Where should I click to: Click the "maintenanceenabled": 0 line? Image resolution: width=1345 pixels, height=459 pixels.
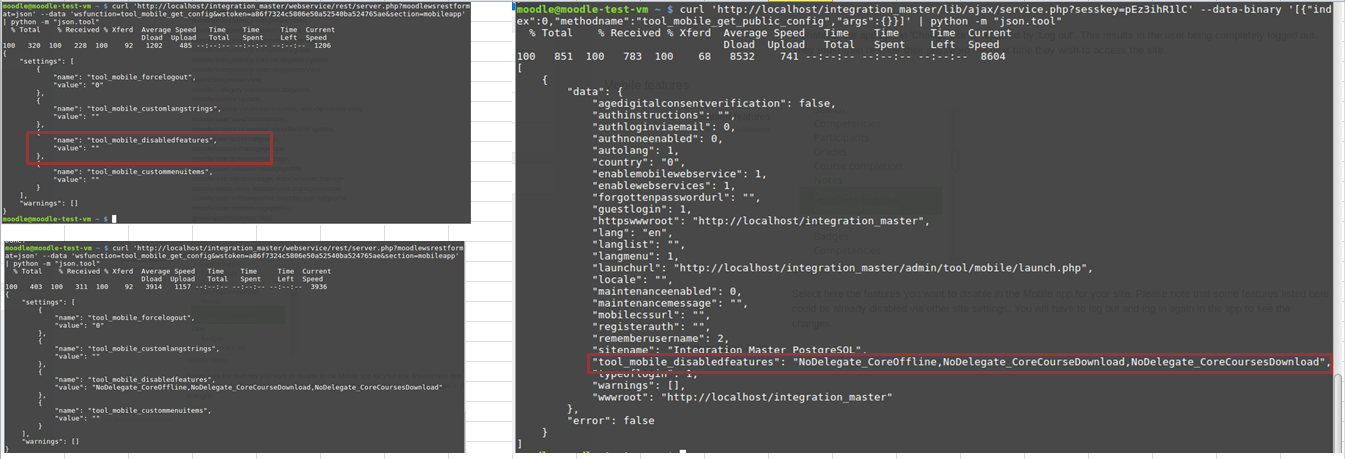pos(668,291)
